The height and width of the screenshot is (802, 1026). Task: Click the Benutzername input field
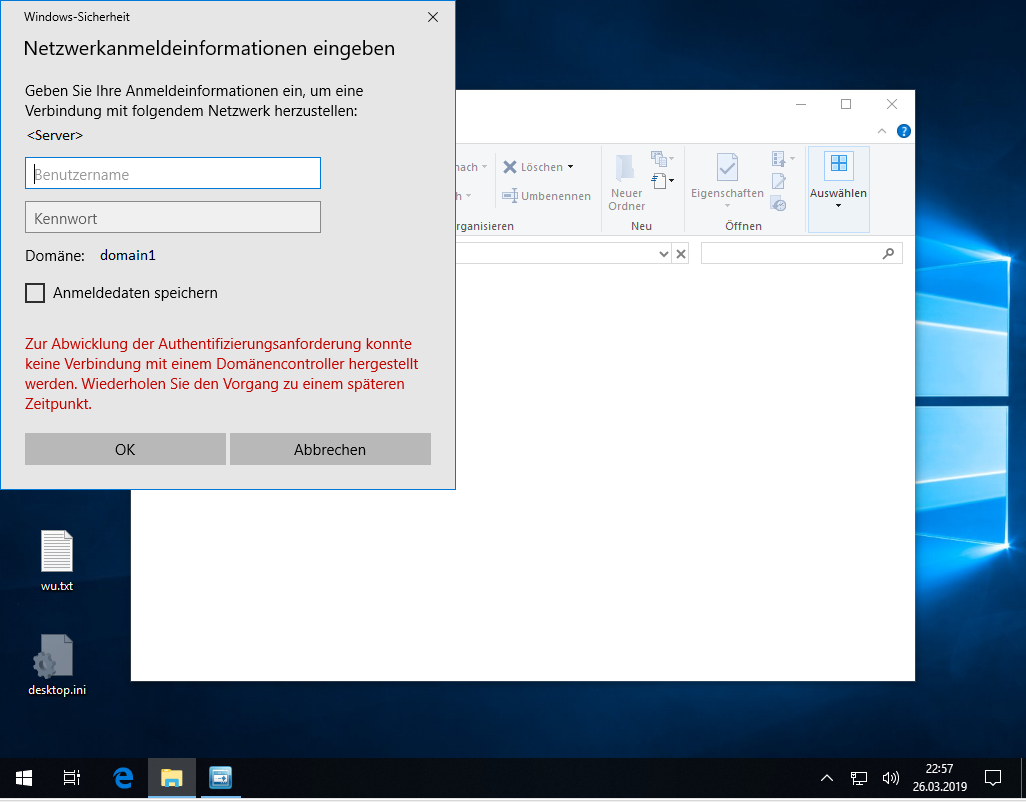pyautogui.click(x=173, y=173)
